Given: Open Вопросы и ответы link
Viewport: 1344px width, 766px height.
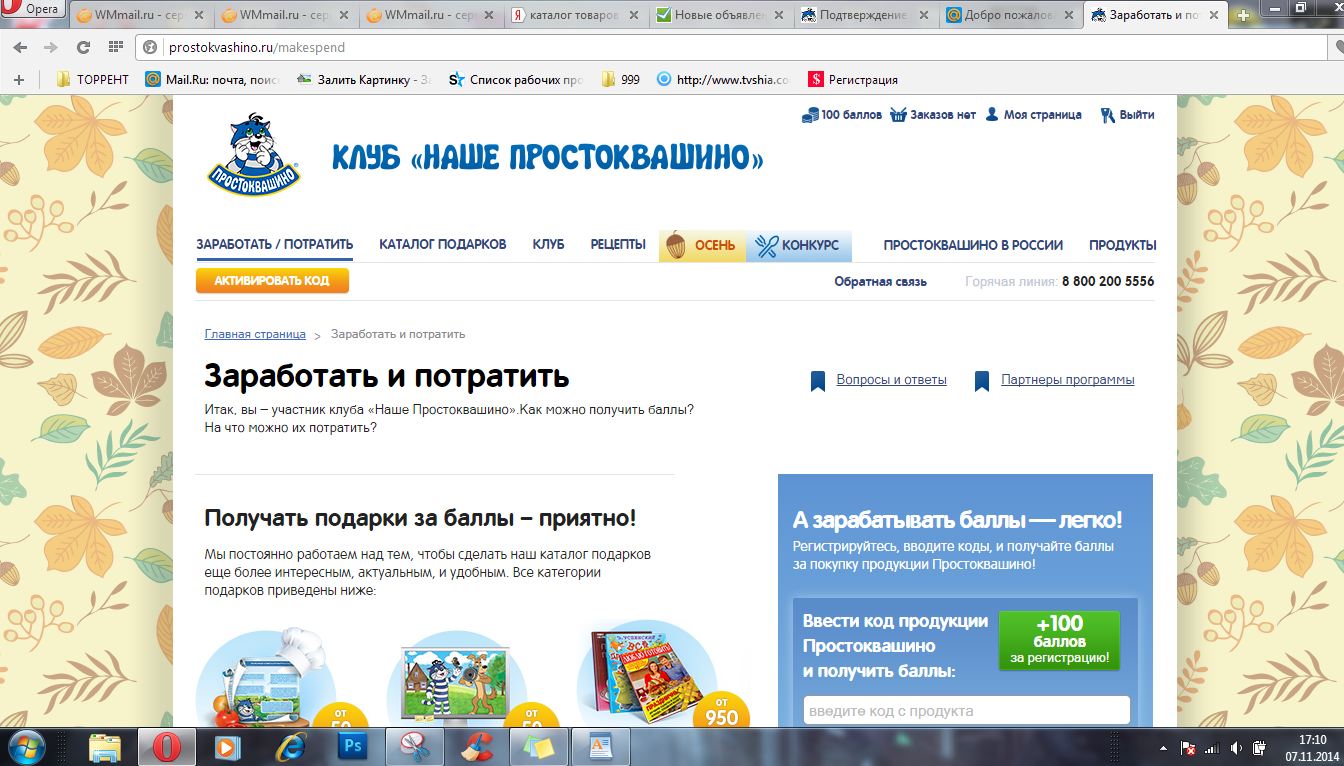Looking at the screenshot, I should (891, 380).
